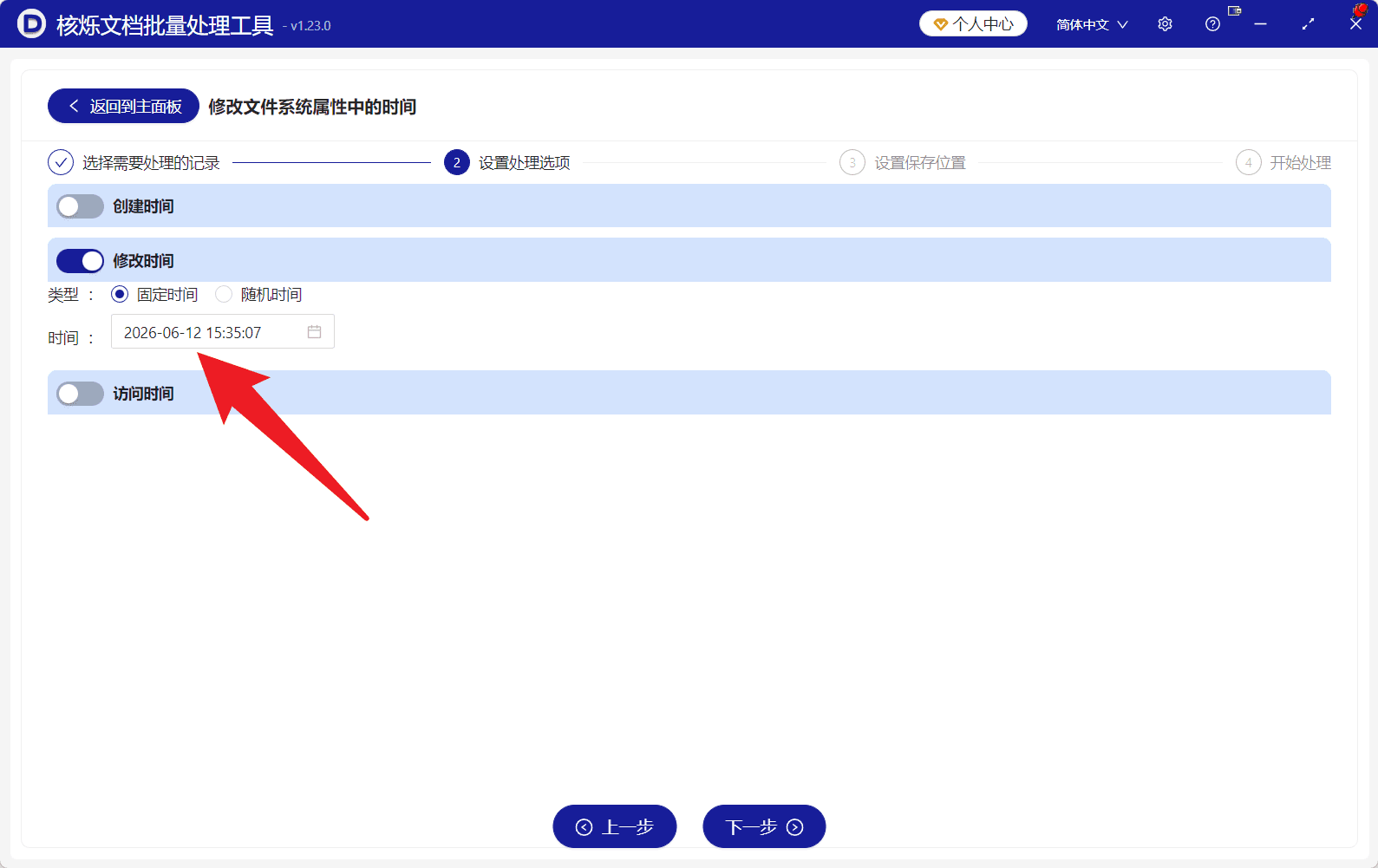Click the version text v1.23.0
1378x868 pixels.
(x=310, y=26)
